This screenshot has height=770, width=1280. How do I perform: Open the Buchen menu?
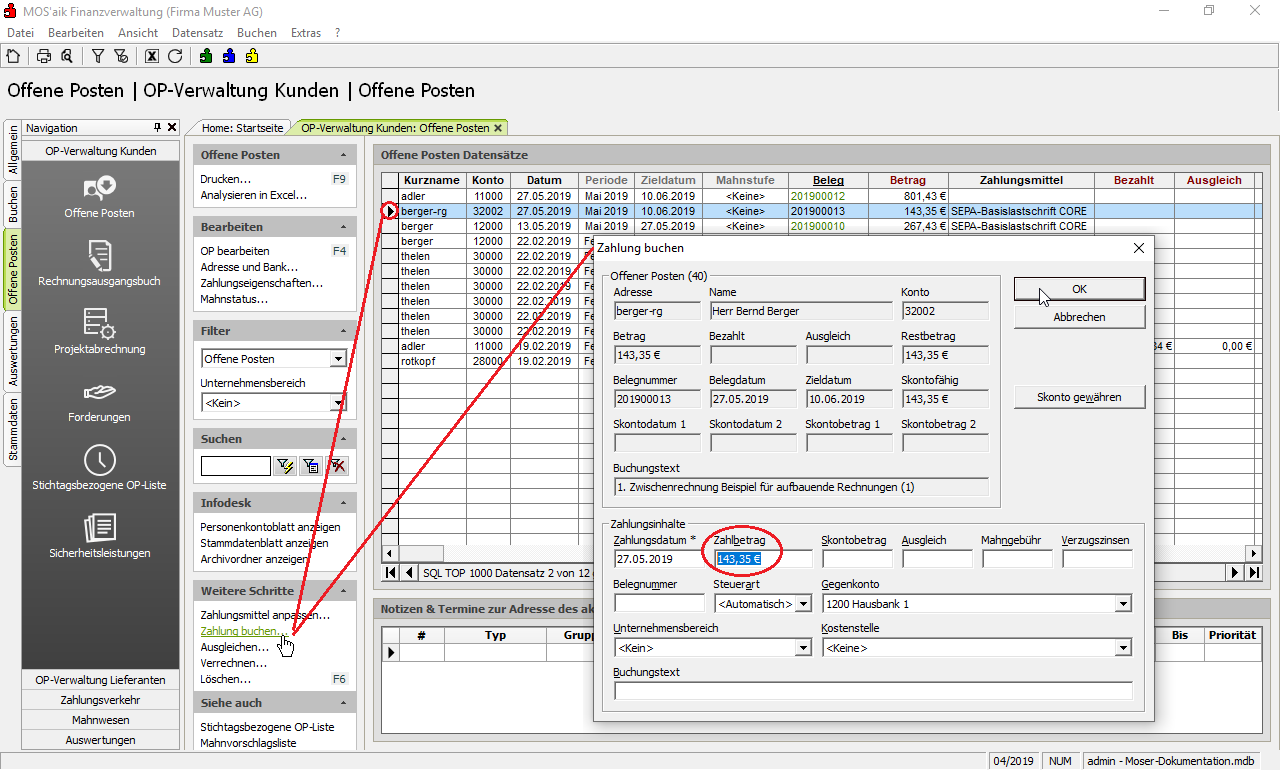click(x=256, y=33)
